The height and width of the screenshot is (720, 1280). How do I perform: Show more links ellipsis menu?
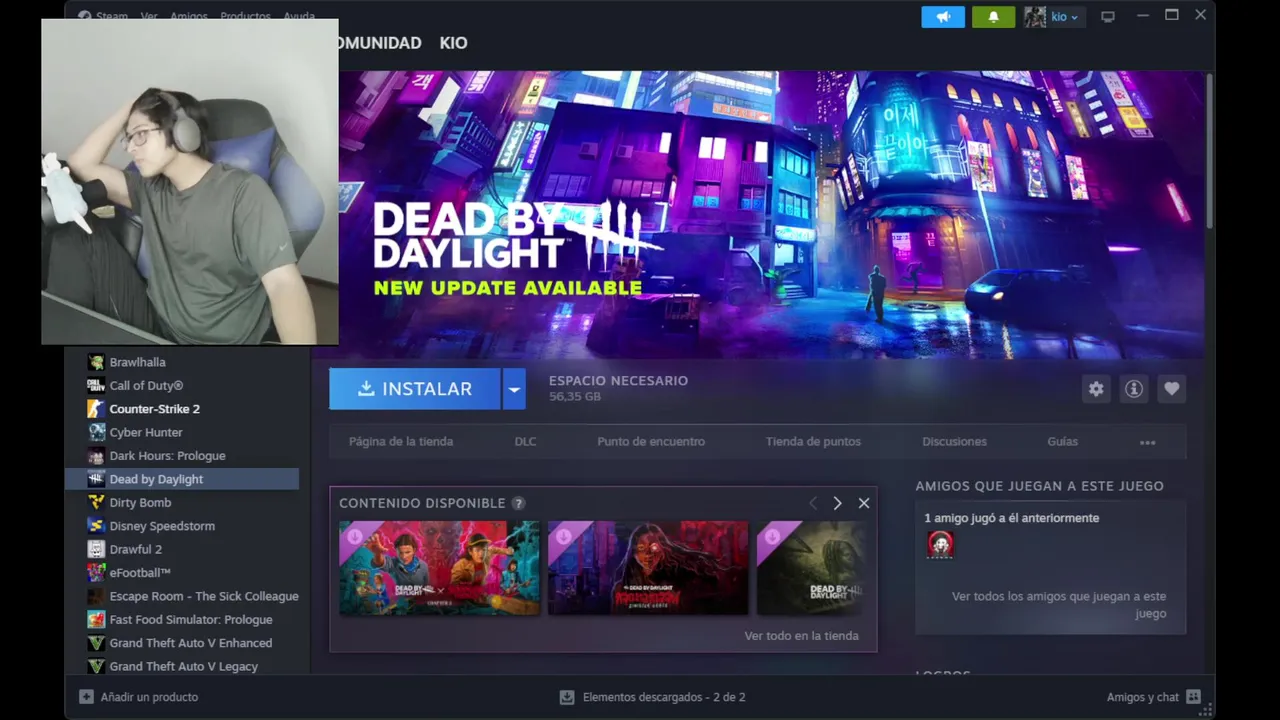point(1148,442)
